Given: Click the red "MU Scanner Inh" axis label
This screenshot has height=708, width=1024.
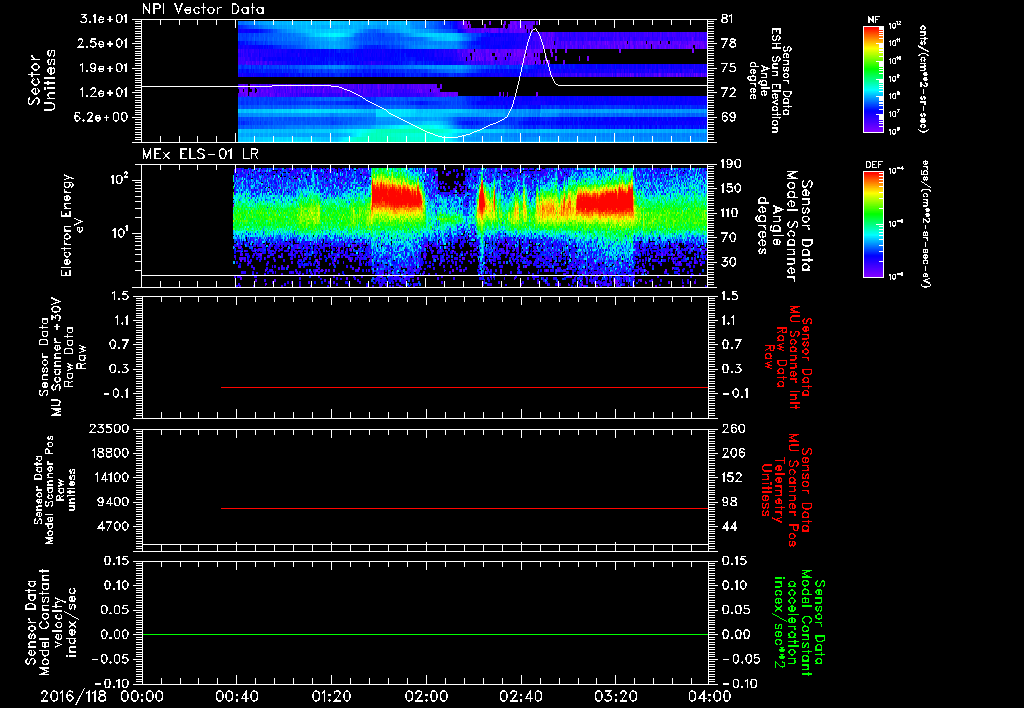Looking at the screenshot, I should click(795, 357).
